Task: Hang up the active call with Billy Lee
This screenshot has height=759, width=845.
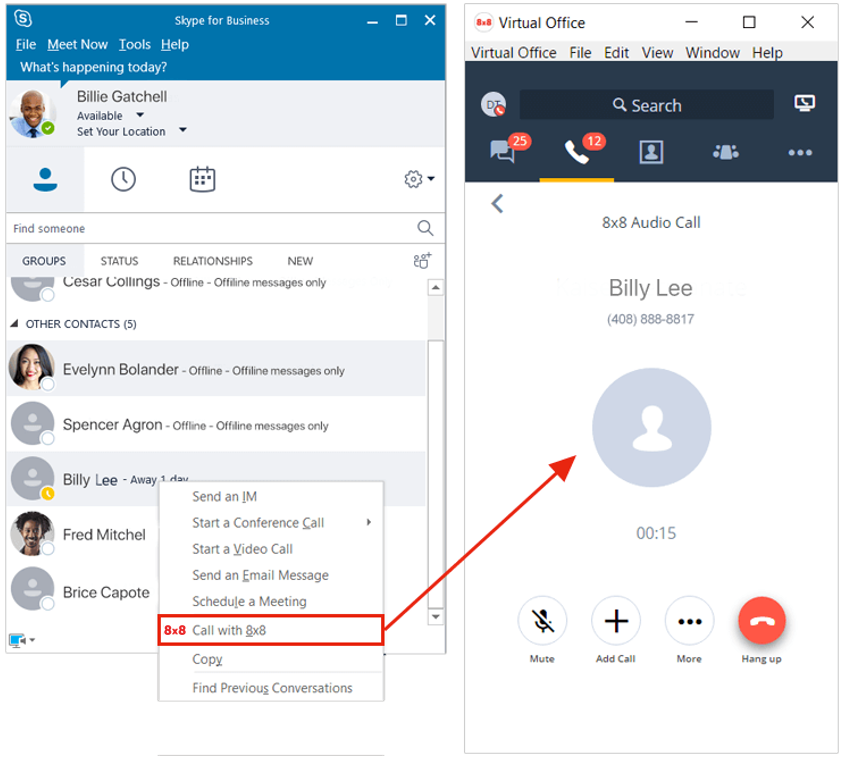Action: click(x=761, y=620)
